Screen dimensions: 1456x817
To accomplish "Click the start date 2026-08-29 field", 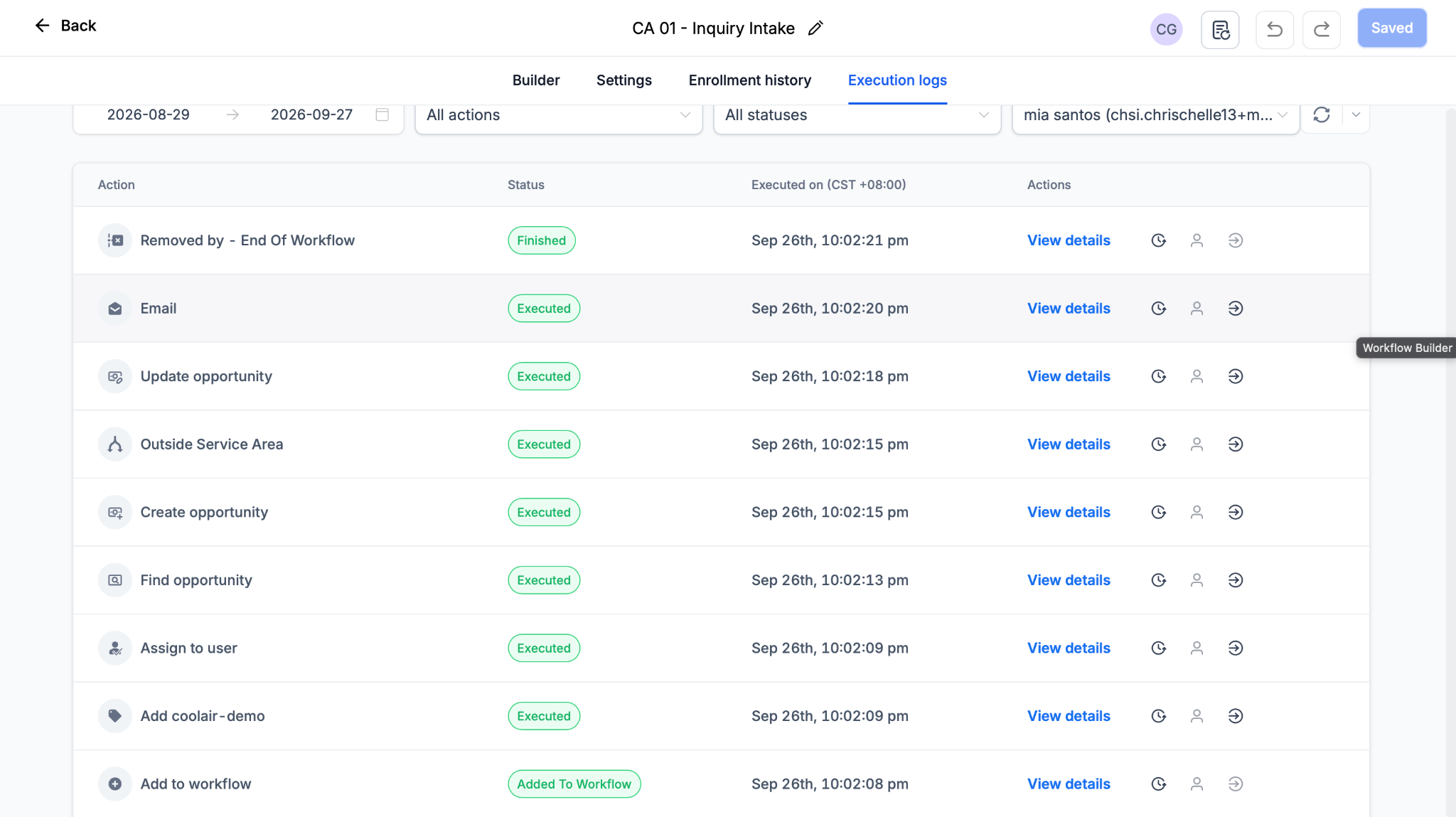I will (x=148, y=114).
